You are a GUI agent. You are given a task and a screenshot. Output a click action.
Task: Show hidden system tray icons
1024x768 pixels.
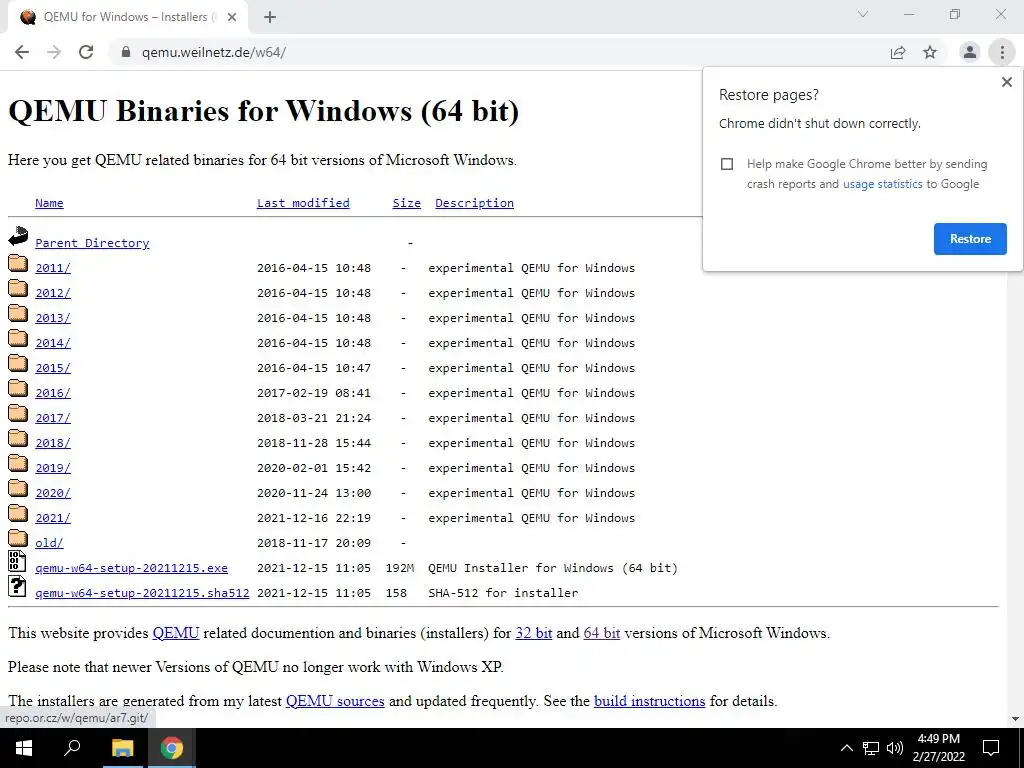click(846, 748)
